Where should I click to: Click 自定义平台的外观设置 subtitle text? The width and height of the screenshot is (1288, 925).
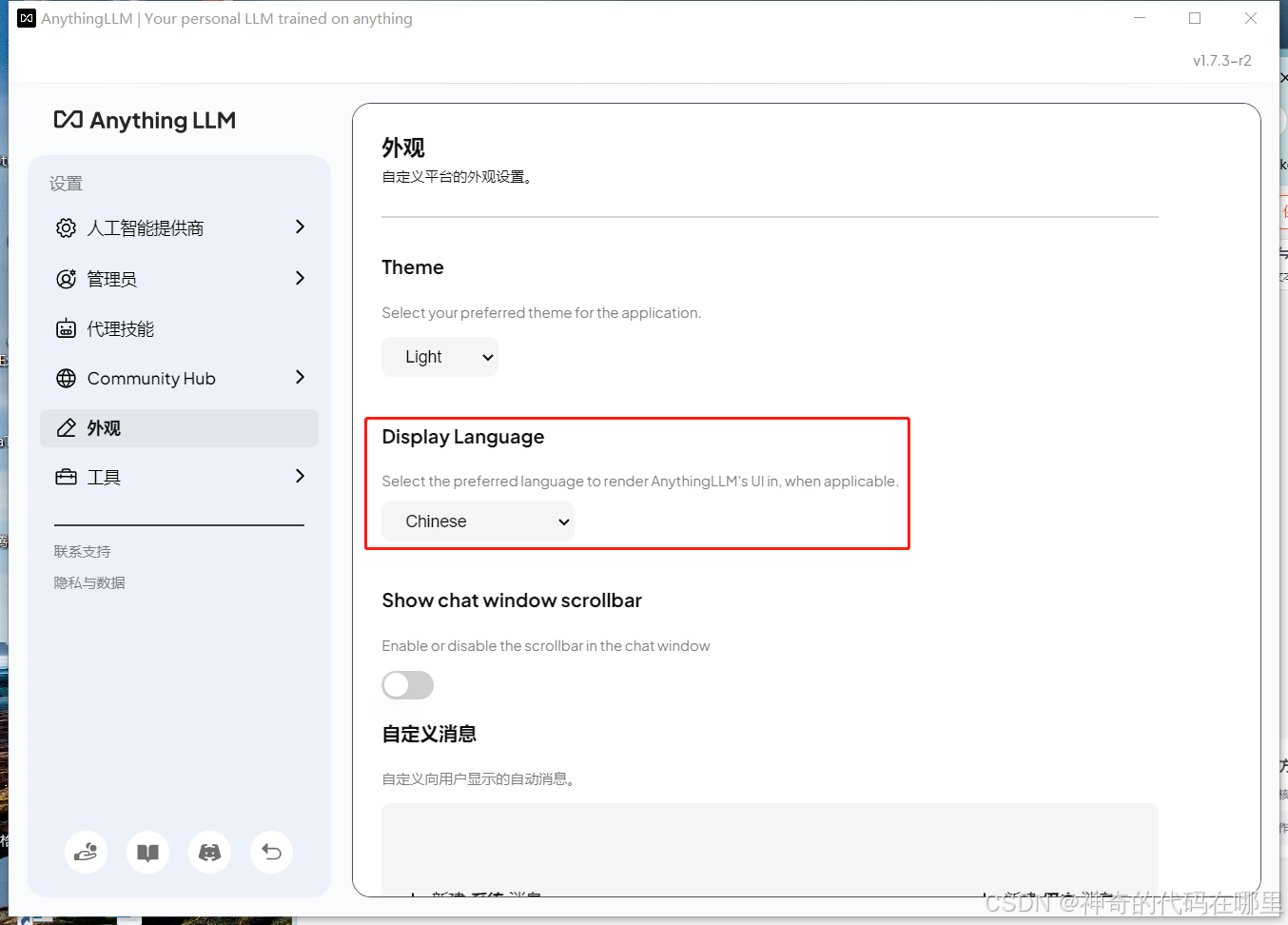pos(457,176)
